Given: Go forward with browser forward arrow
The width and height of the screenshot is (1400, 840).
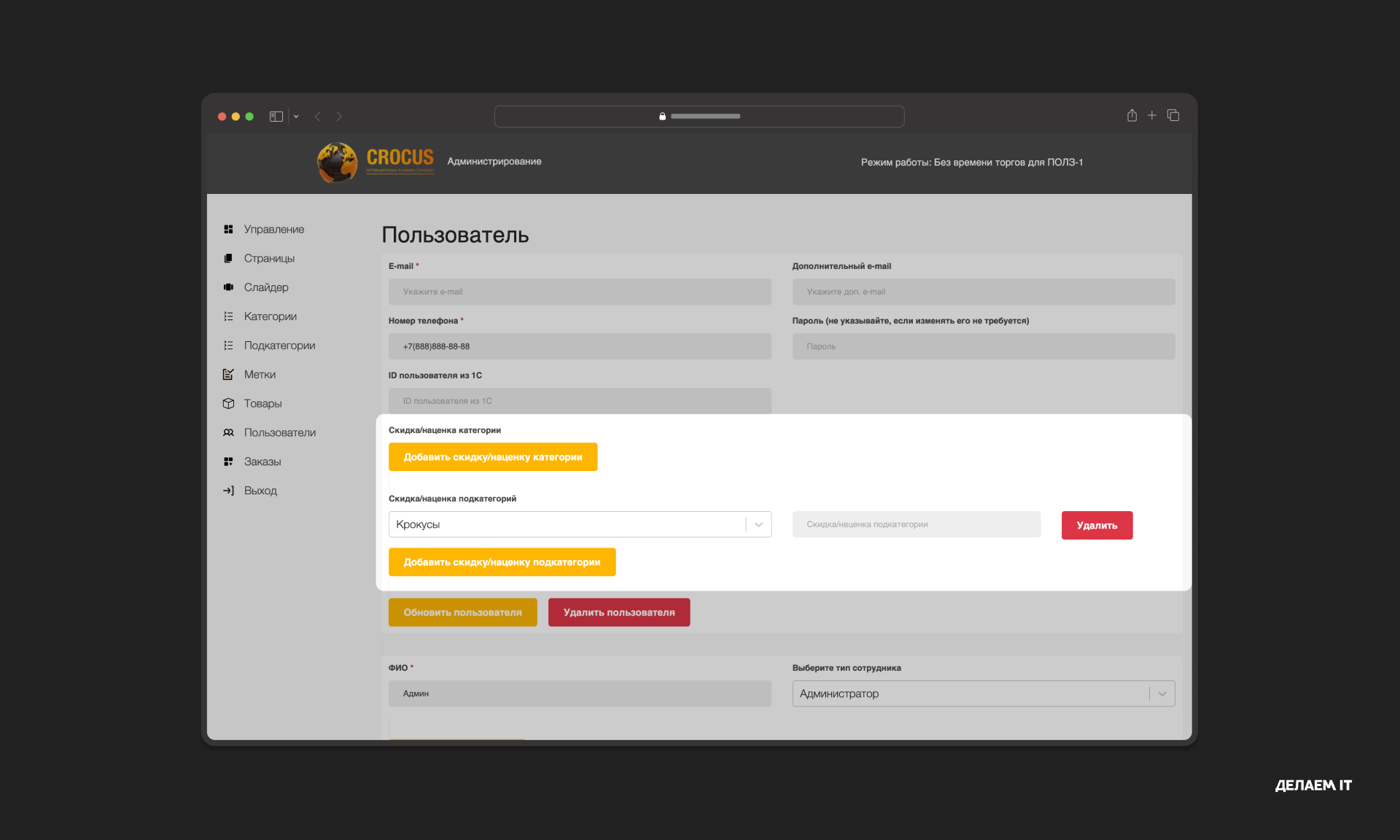Looking at the screenshot, I should (339, 117).
